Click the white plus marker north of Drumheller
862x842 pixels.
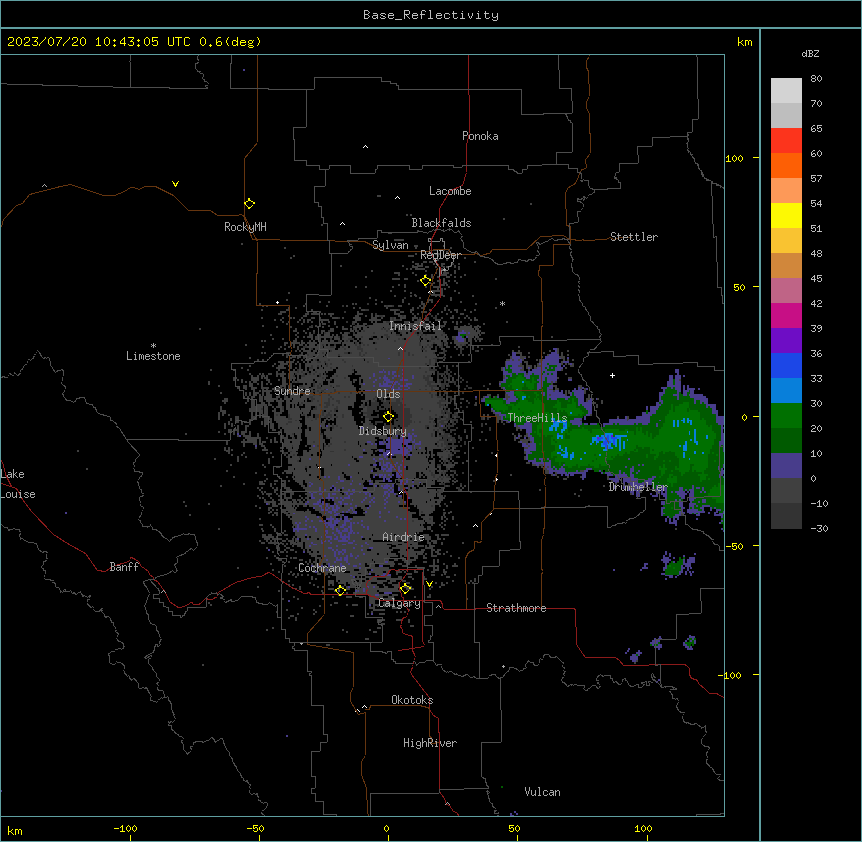612,375
